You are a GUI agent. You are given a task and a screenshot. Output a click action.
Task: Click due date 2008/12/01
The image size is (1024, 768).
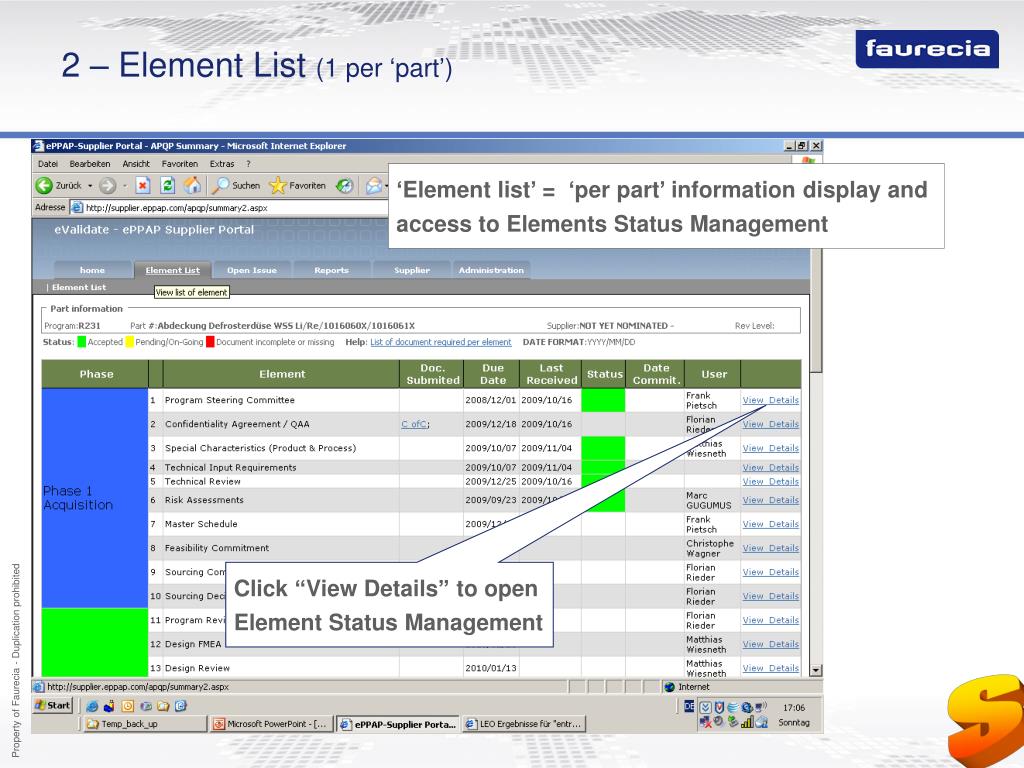[x=490, y=400]
